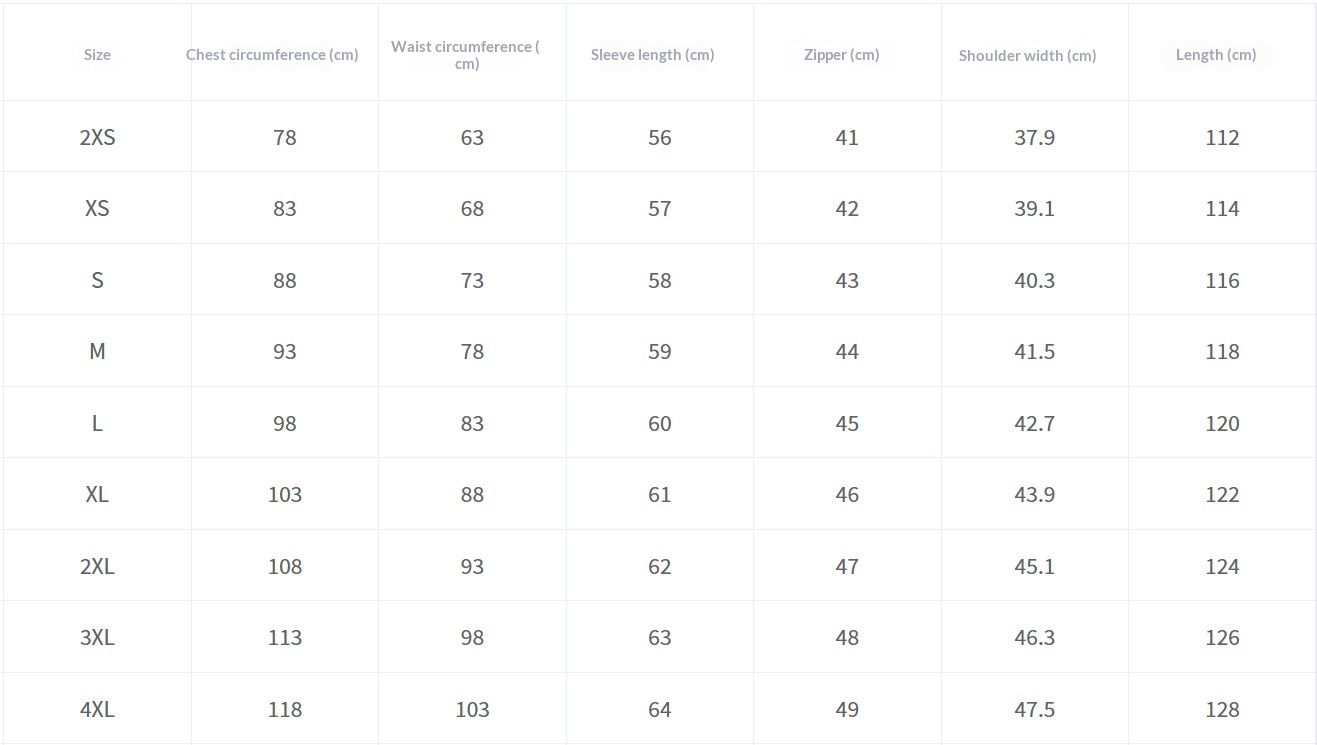The height and width of the screenshot is (745, 1317).
Task: Select the L size cell
Action: [97, 424]
